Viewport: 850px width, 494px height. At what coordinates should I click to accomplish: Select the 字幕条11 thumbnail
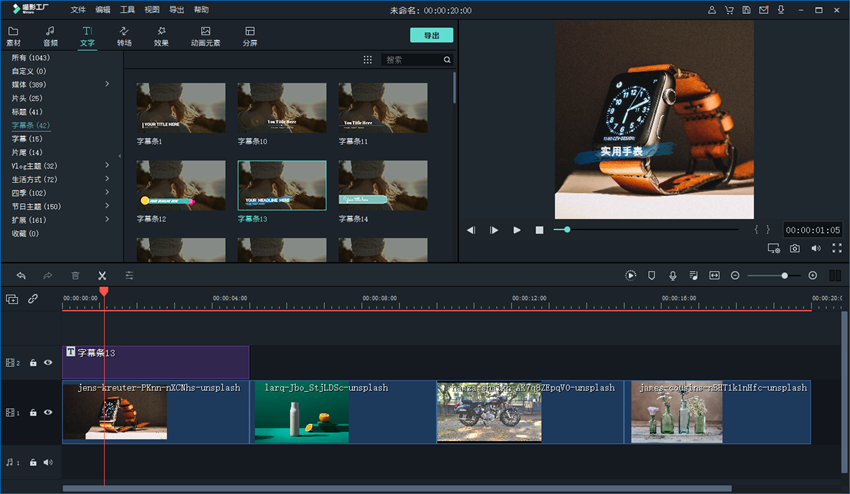383,108
